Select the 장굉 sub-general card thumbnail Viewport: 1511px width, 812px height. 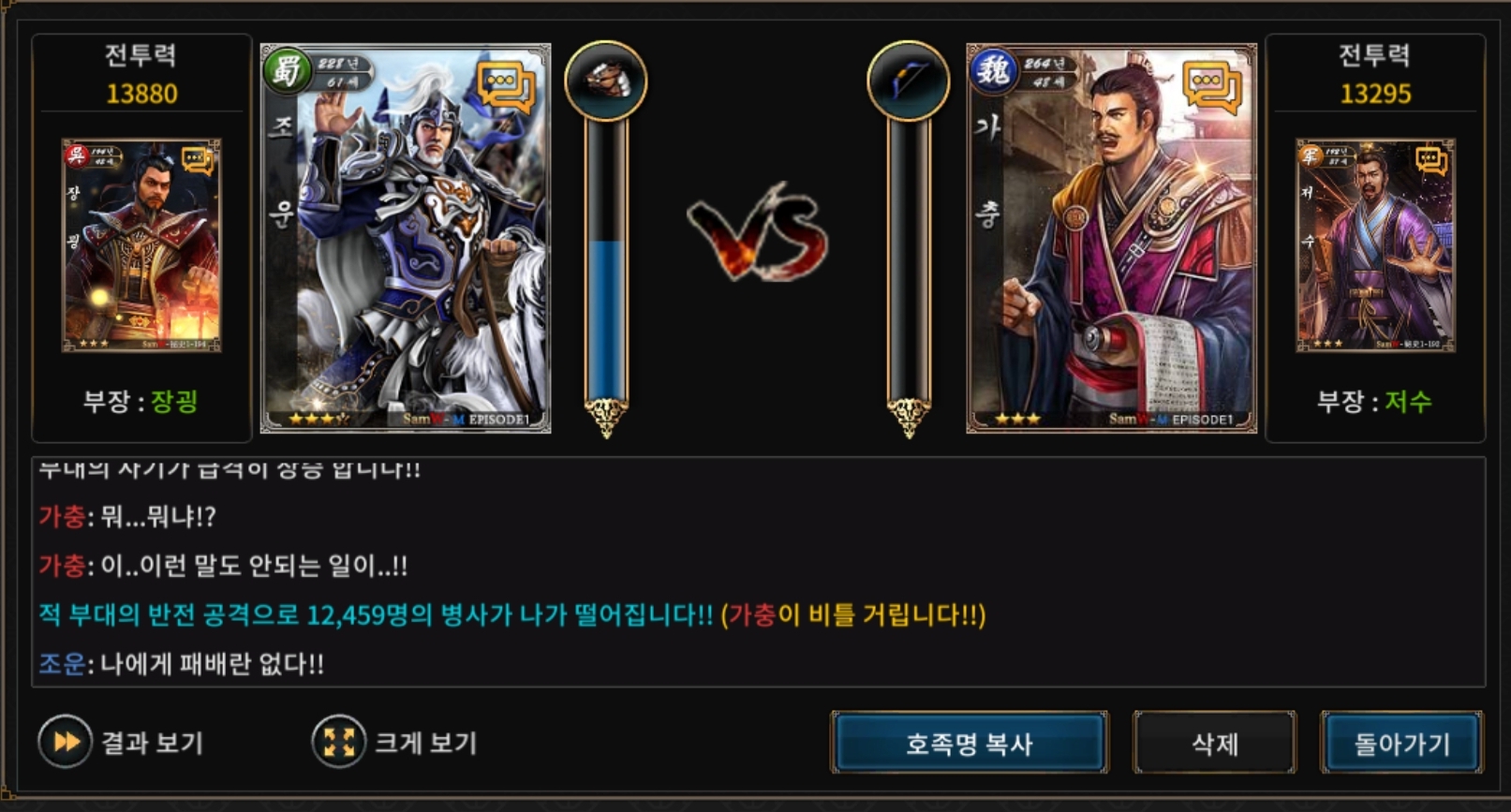141,245
